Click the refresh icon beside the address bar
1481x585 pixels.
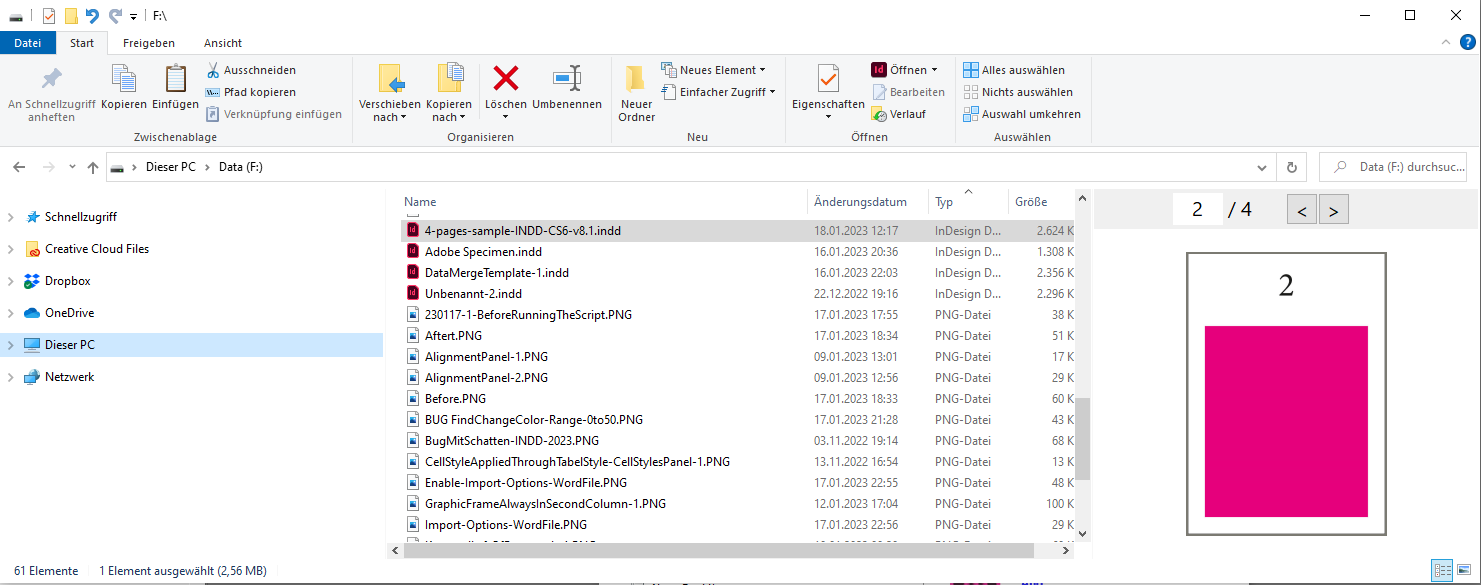[x=1291, y=166]
